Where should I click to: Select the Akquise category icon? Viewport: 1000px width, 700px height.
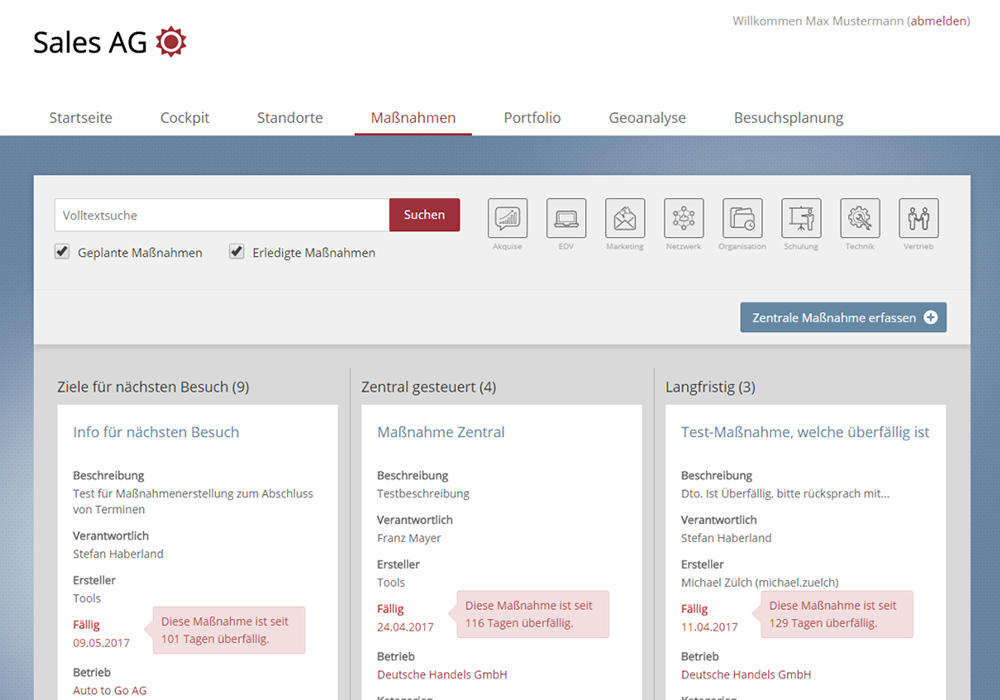pos(507,218)
